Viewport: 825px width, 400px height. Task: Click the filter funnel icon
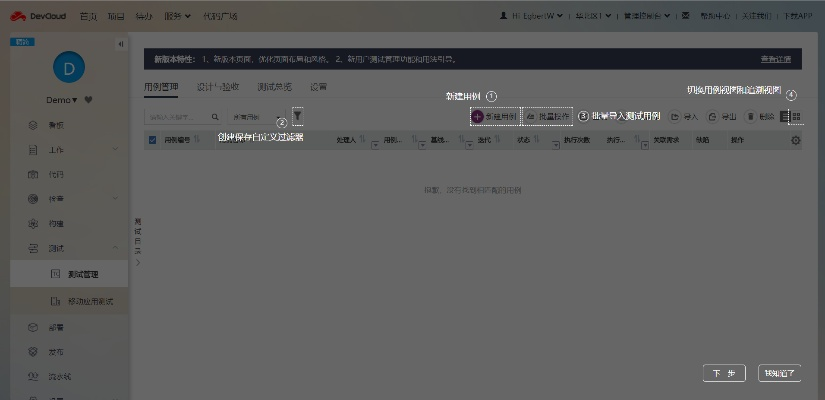pyautogui.click(x=297, y=116)
